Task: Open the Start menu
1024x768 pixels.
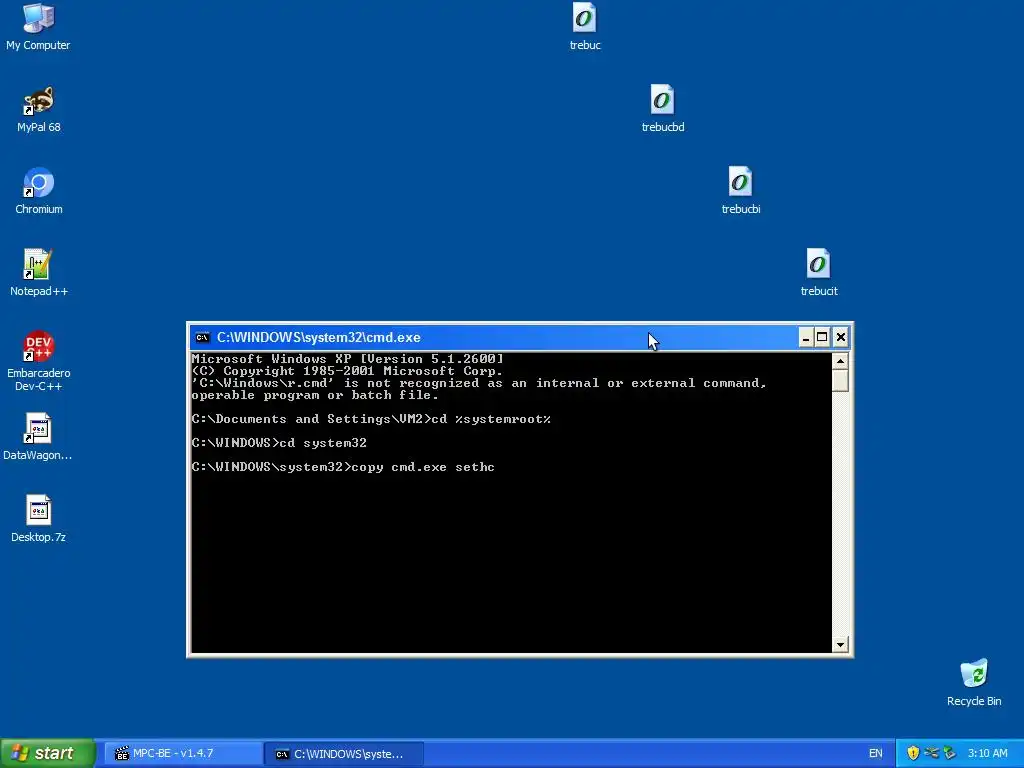Action: click(48, 753)
